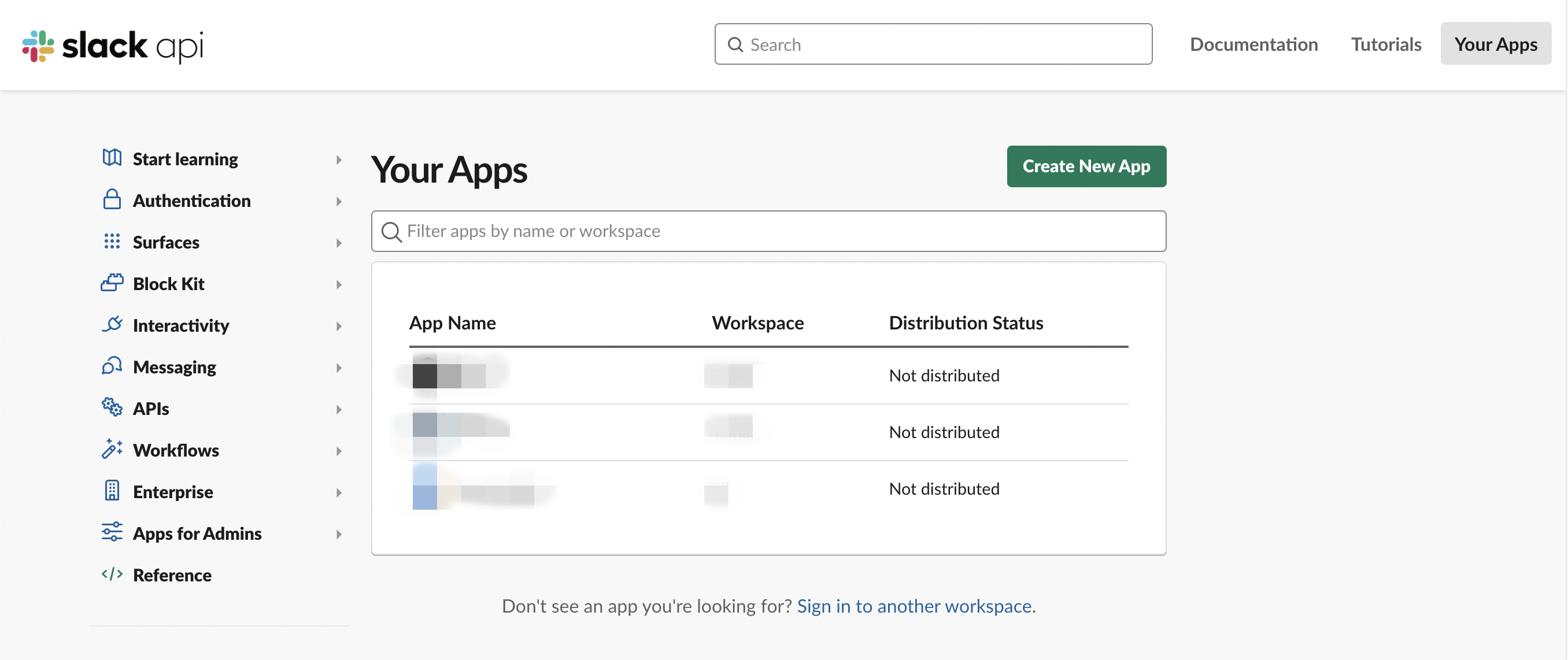The height and width of the screenshot is (660, 1568).
Task: Click the Slack API logo
Action: [113, 46]
